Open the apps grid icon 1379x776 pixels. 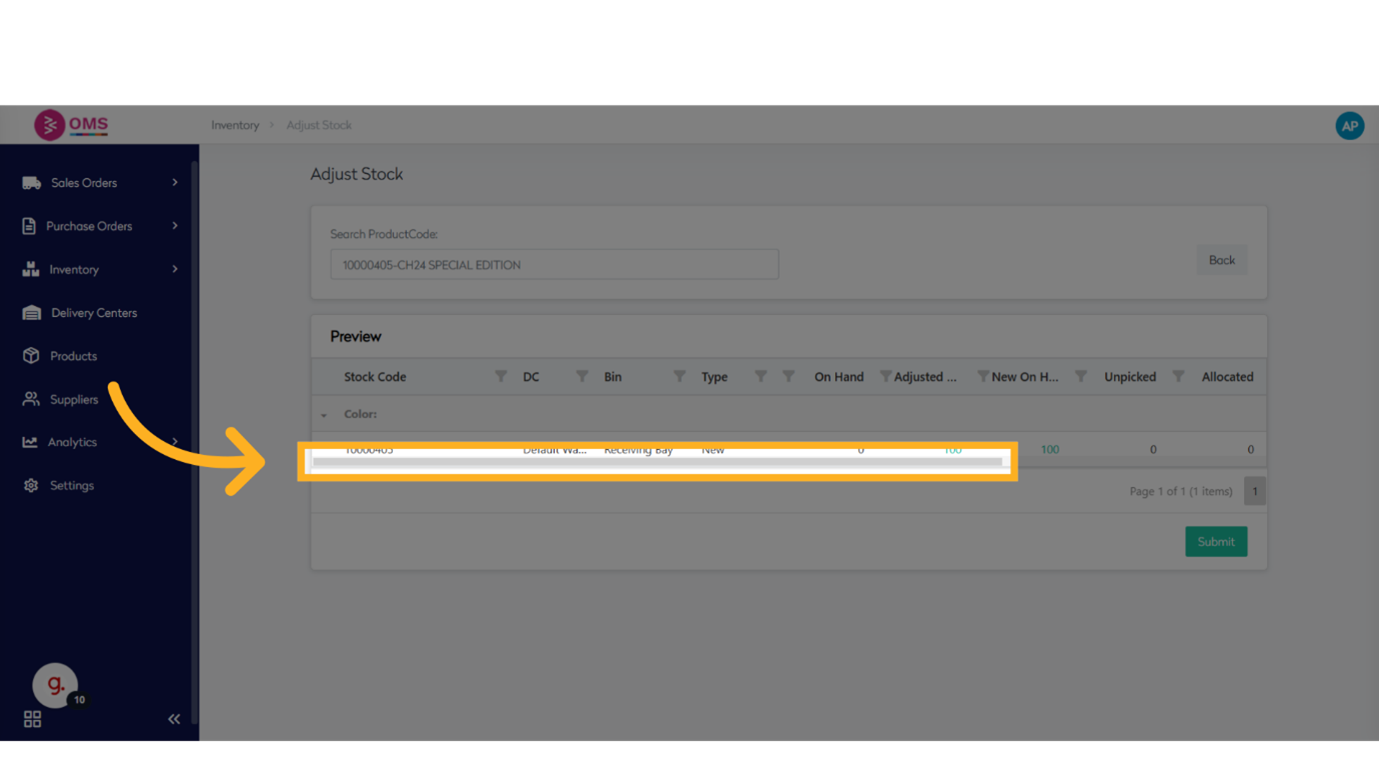(x=32, y=719)
